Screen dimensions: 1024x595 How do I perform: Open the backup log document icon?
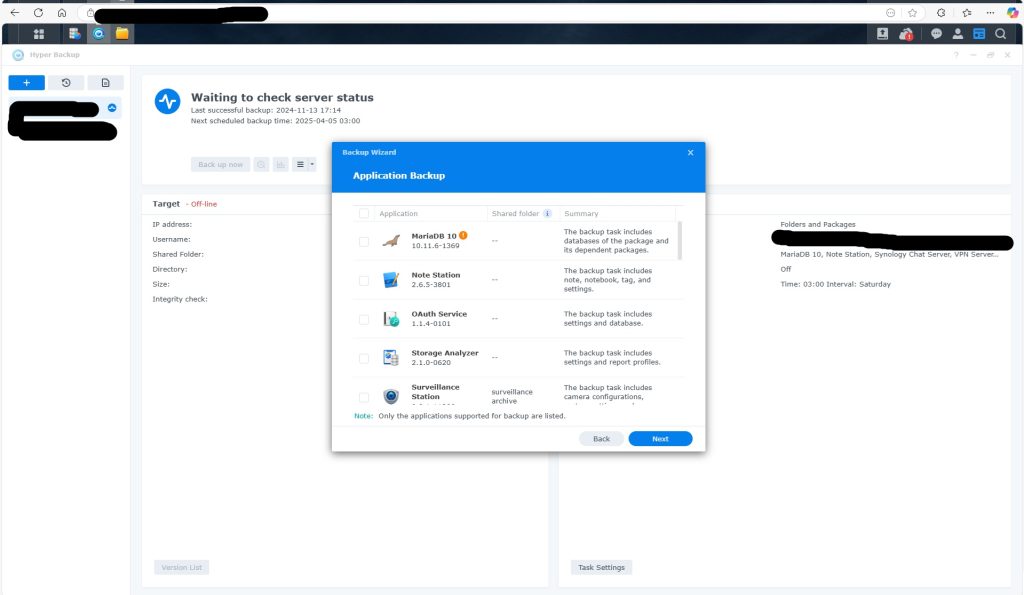point(105,83)
